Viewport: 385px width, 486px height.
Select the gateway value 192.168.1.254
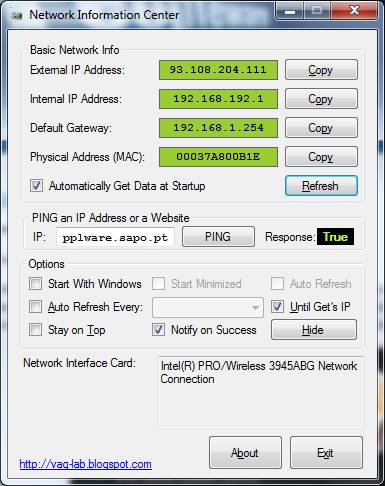[x=218, y=128]
